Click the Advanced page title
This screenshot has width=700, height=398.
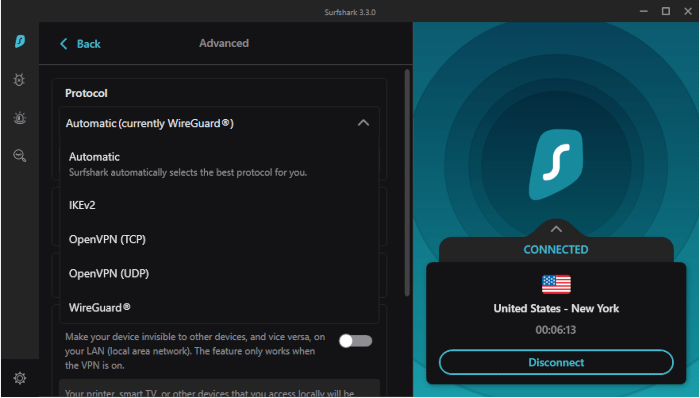[224, 43]
